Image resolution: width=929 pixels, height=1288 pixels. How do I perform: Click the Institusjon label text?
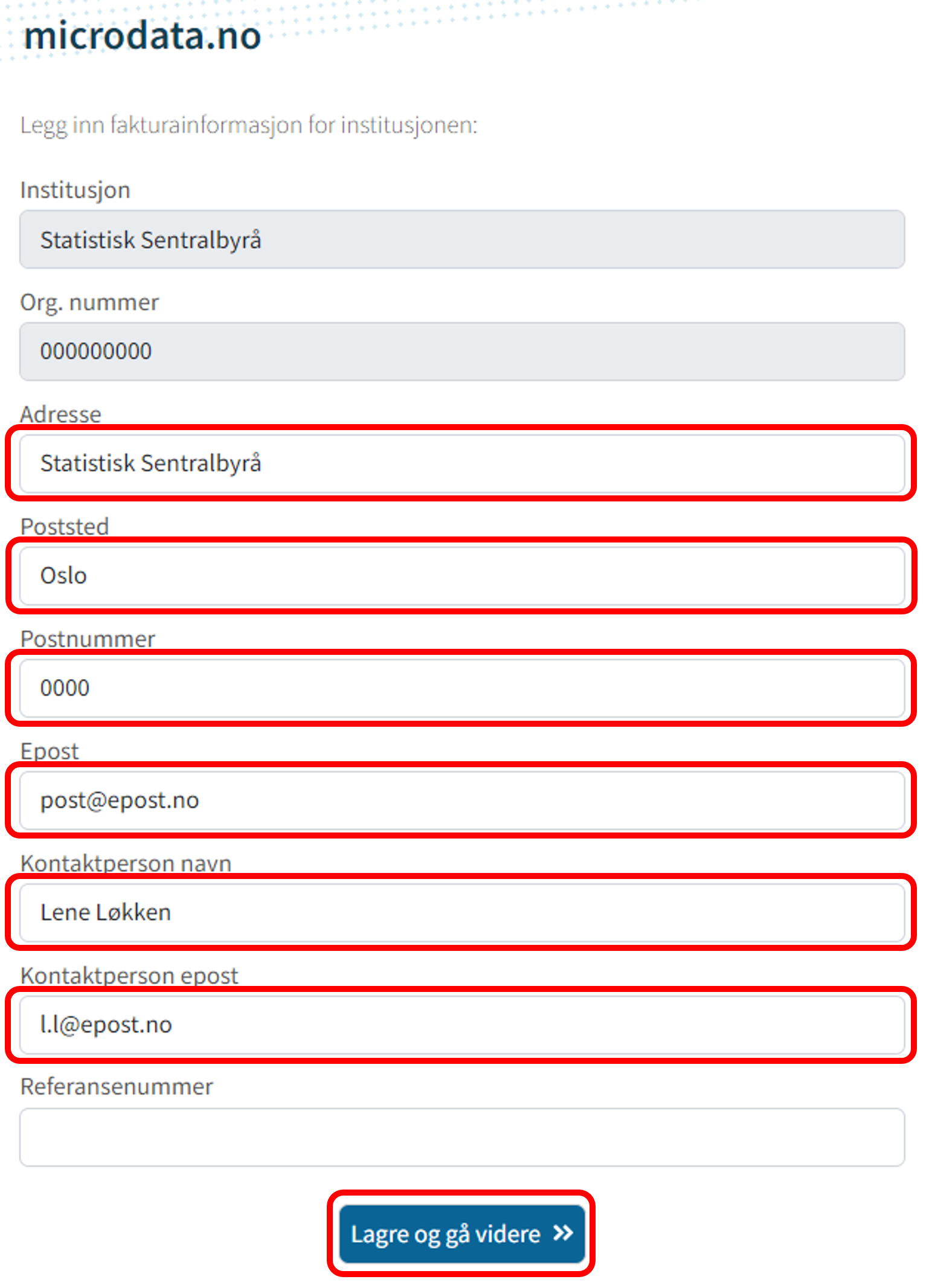pyautogui.click(x=76, y=190)
